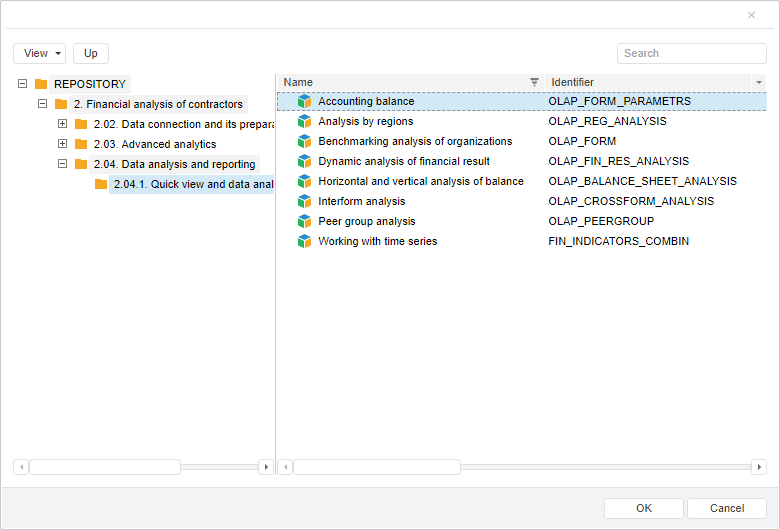
Task: Click the right arrow of the tree pane scrollbar
Action: pos(266,467)
